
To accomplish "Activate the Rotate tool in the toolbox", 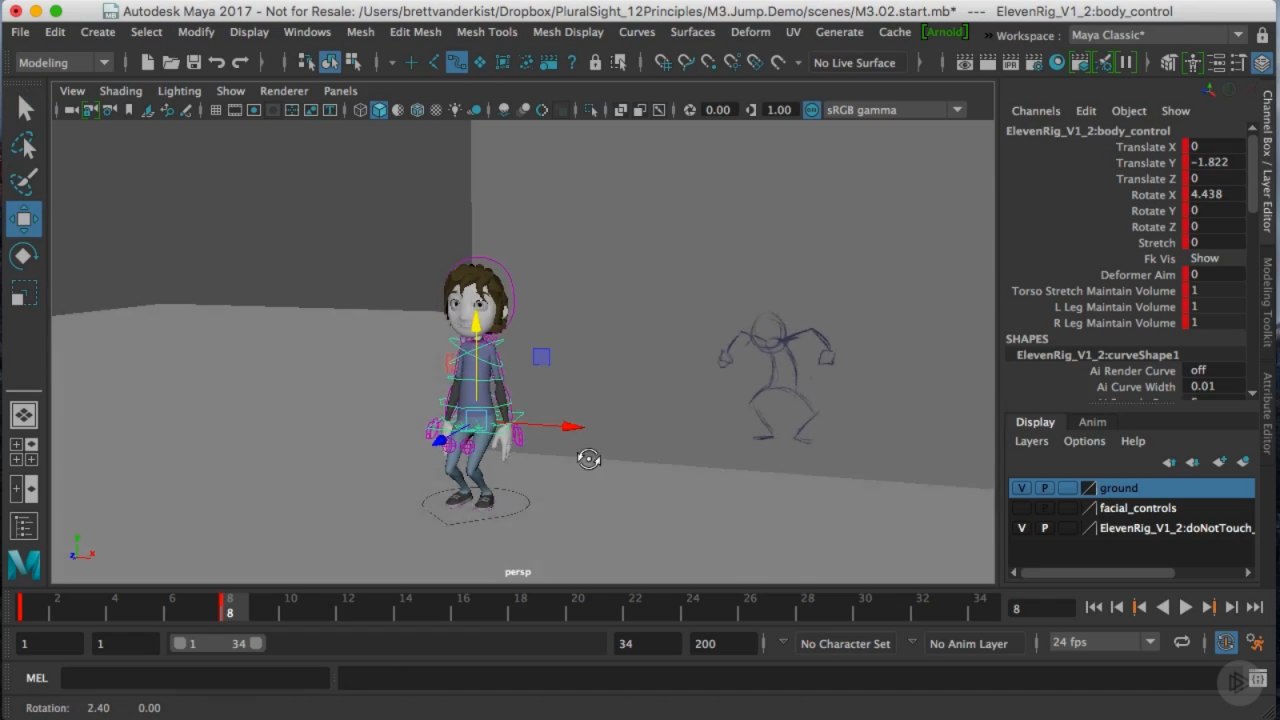I will (24, 256).
